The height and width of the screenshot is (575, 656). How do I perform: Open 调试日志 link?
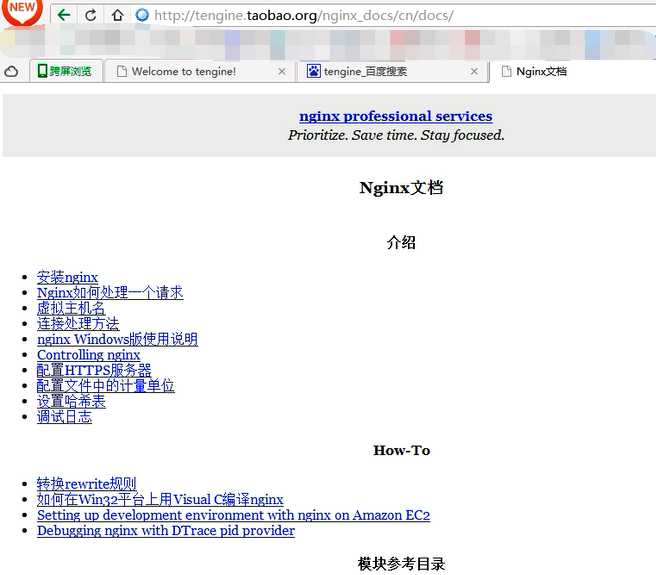[64, 416]
